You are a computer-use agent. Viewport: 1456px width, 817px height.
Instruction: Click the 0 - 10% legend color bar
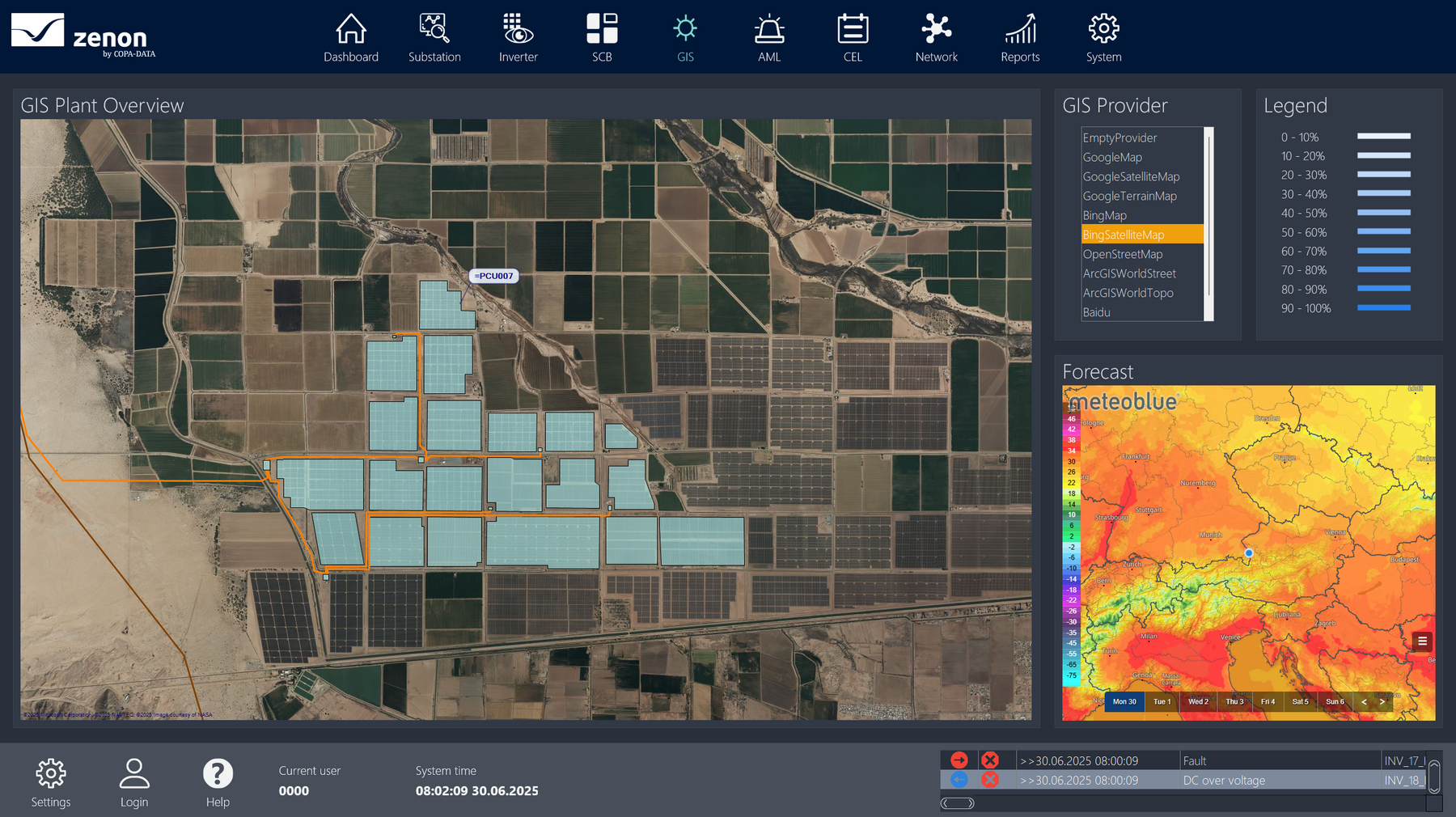[1383, 136]
